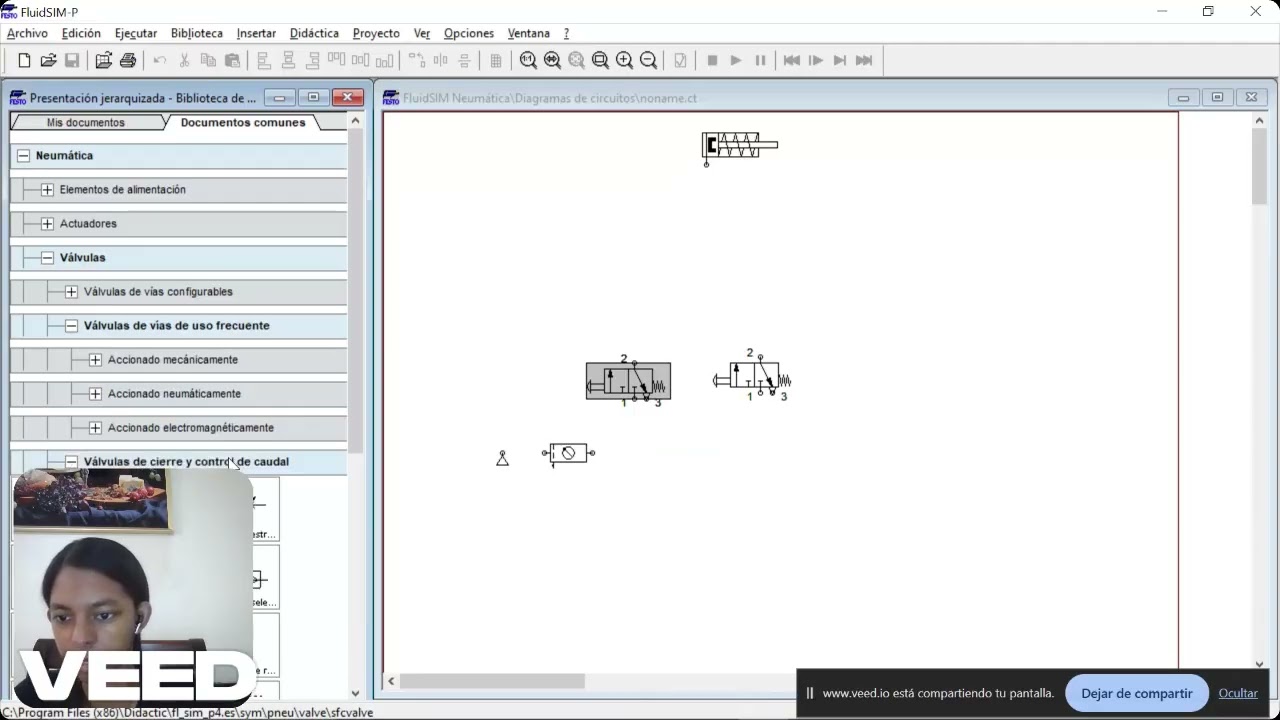Select the compressed air supply triangle
1280x720 pixels.
[x=502, y=458]
